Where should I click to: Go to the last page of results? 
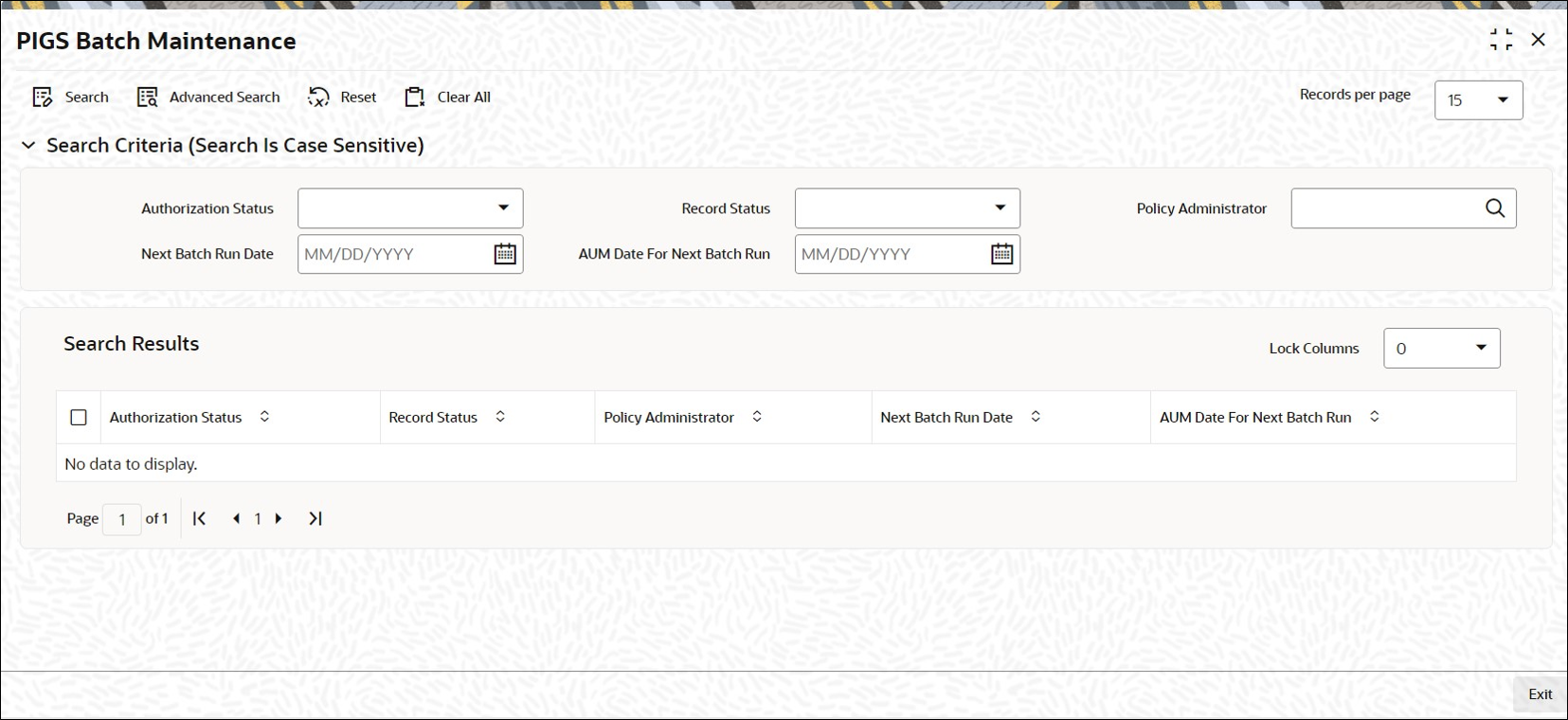(315, 518)
